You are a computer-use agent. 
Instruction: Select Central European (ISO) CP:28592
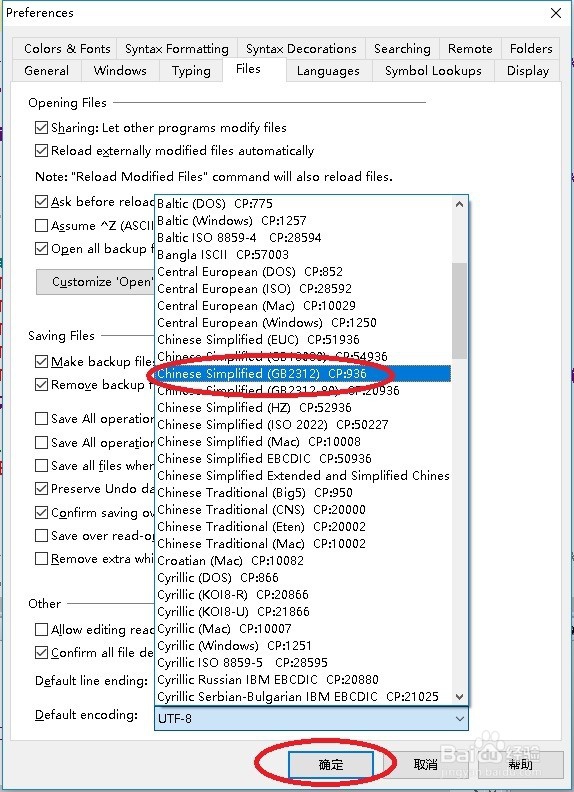303,288
